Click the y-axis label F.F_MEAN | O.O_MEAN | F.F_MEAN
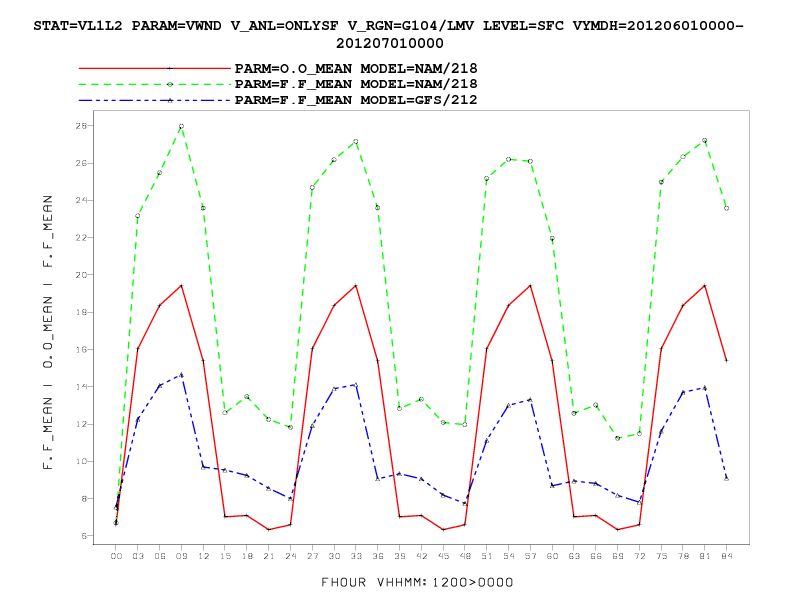792x612 pixels. click(x=48, y=332)
